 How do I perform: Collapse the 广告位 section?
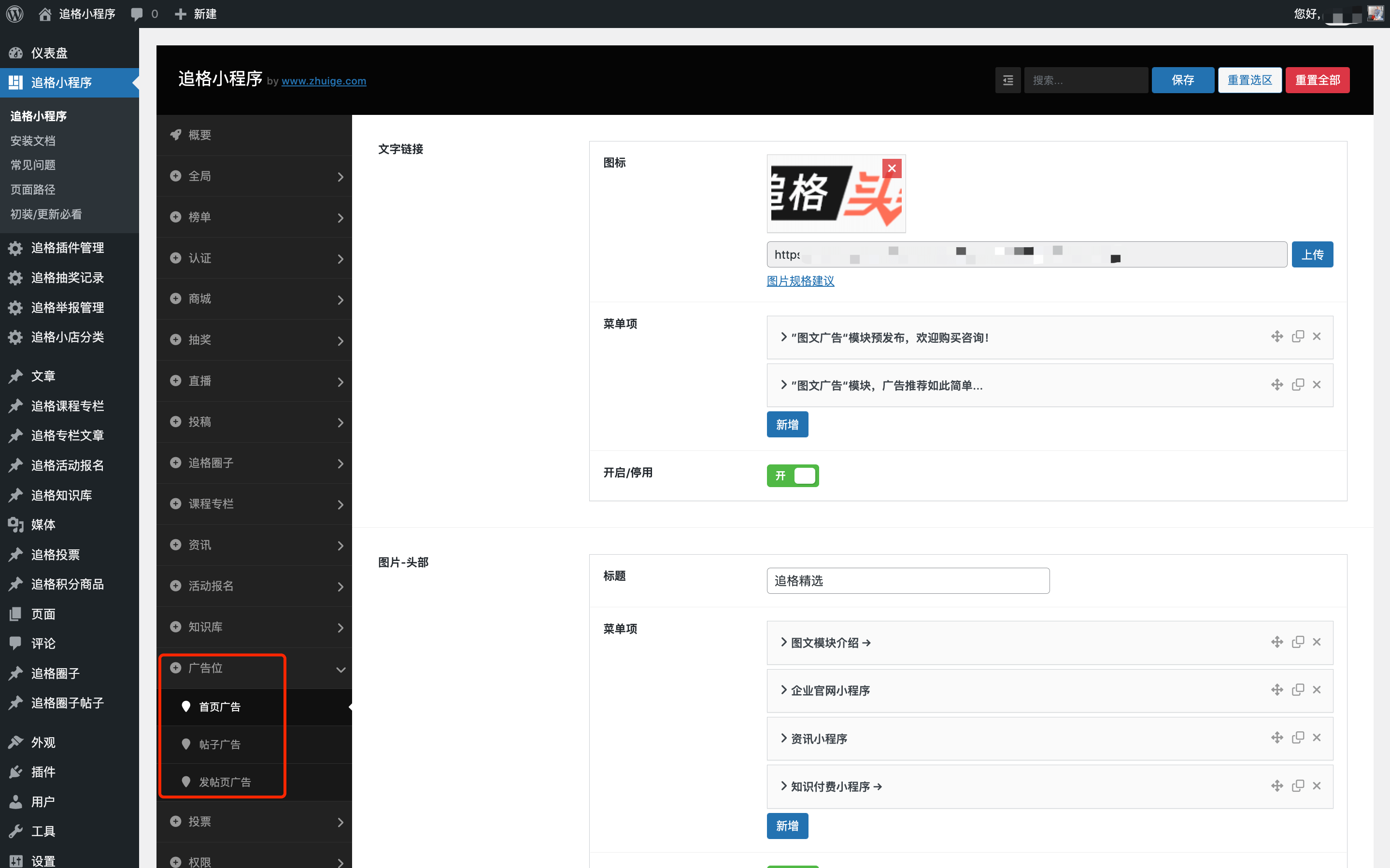click(x=254, y=668)
